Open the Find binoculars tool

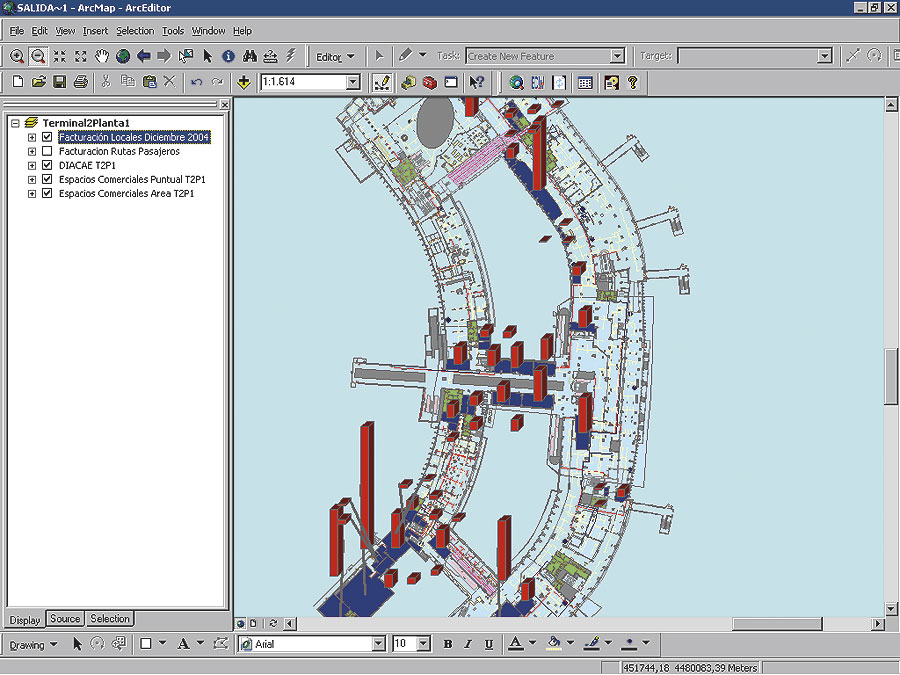tap(249, 57)
